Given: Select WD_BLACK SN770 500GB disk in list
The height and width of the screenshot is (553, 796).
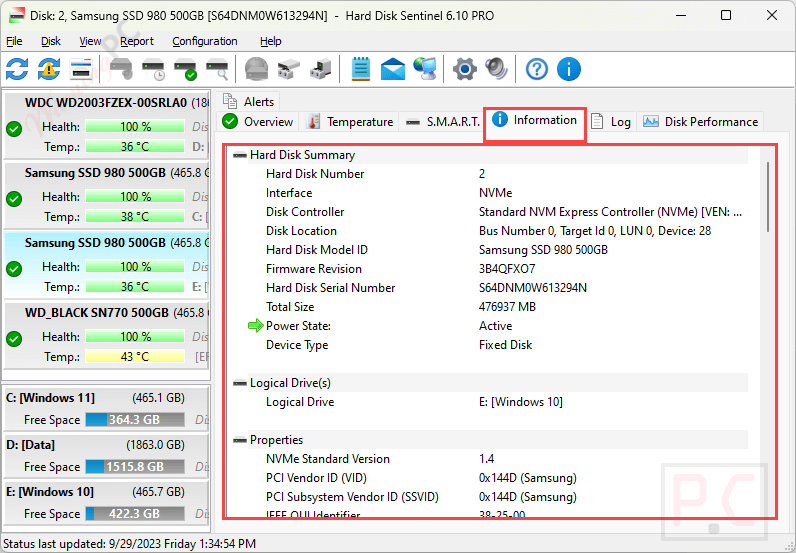Looking at the screenshot, I should pos(106,335).
